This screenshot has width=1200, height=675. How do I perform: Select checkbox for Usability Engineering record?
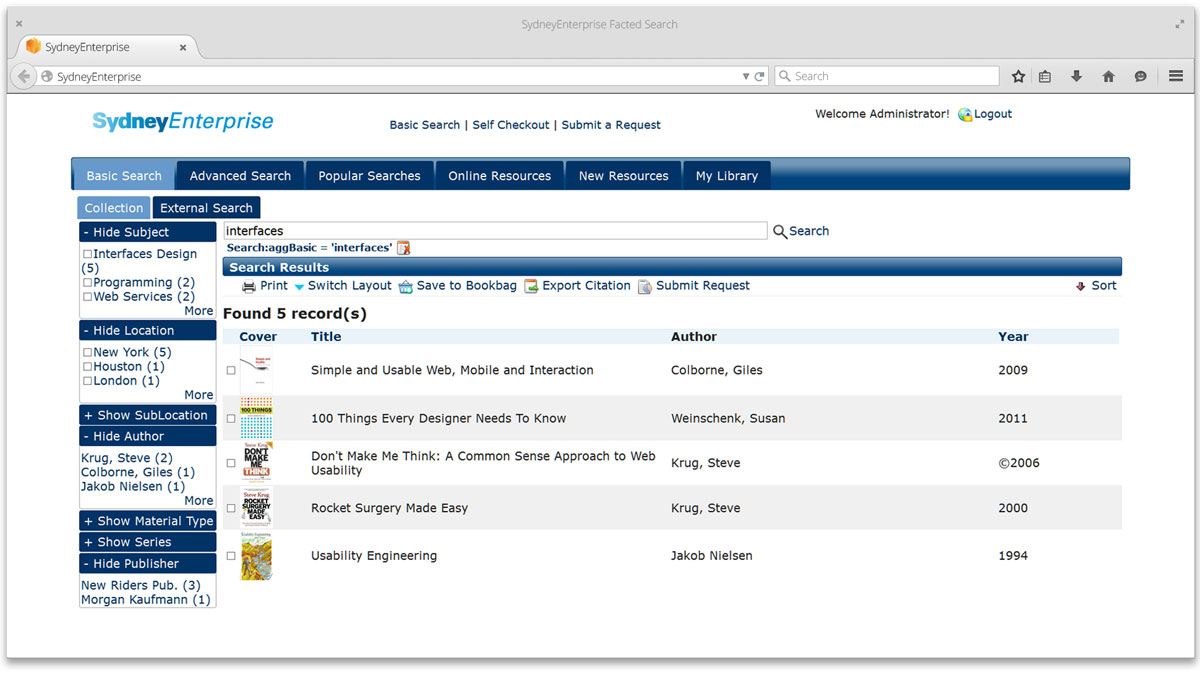tap(231, 556)
